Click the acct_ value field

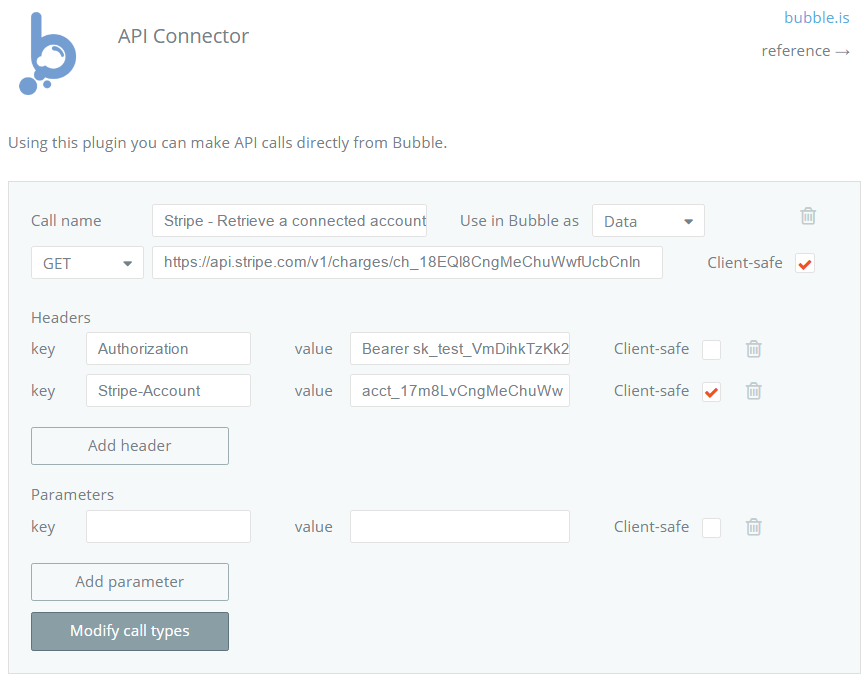tap(460, 390)
